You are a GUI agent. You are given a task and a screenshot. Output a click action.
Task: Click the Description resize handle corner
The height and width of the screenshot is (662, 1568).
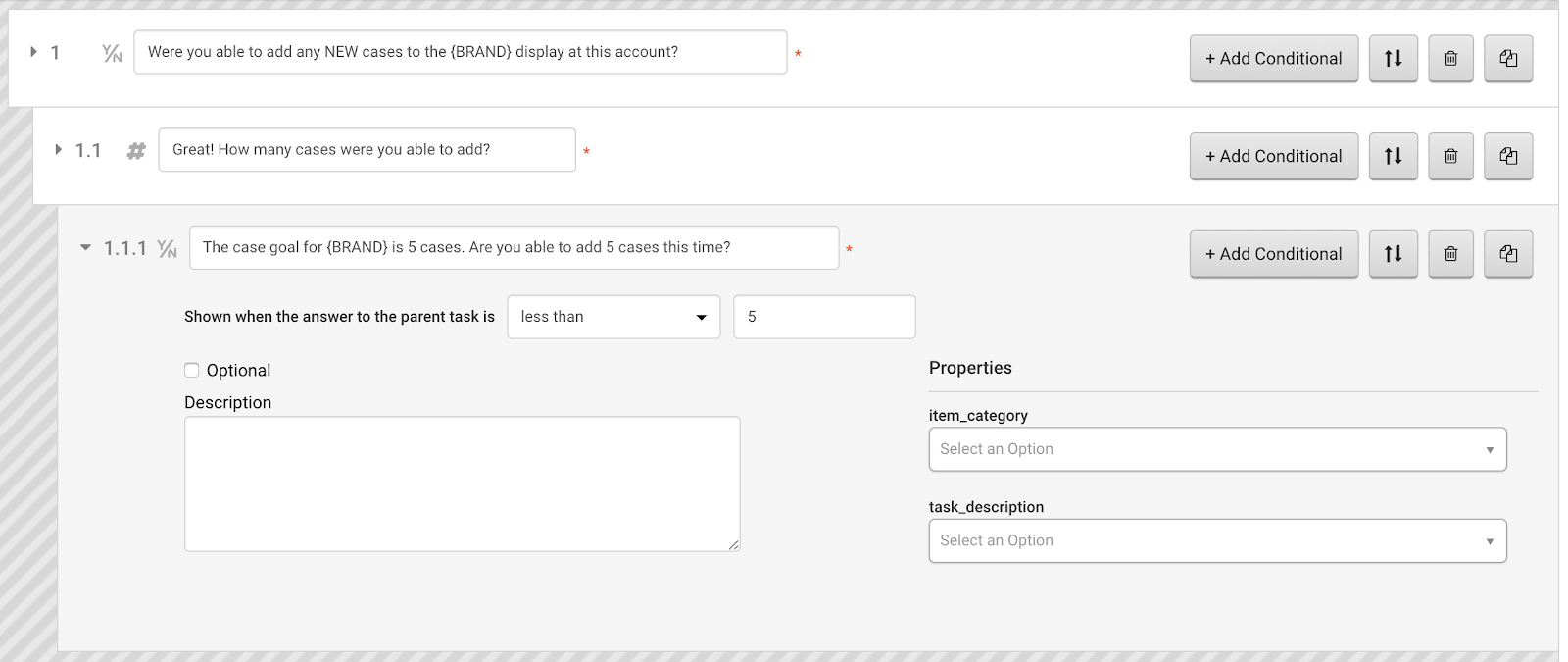[x=733, y=544]
